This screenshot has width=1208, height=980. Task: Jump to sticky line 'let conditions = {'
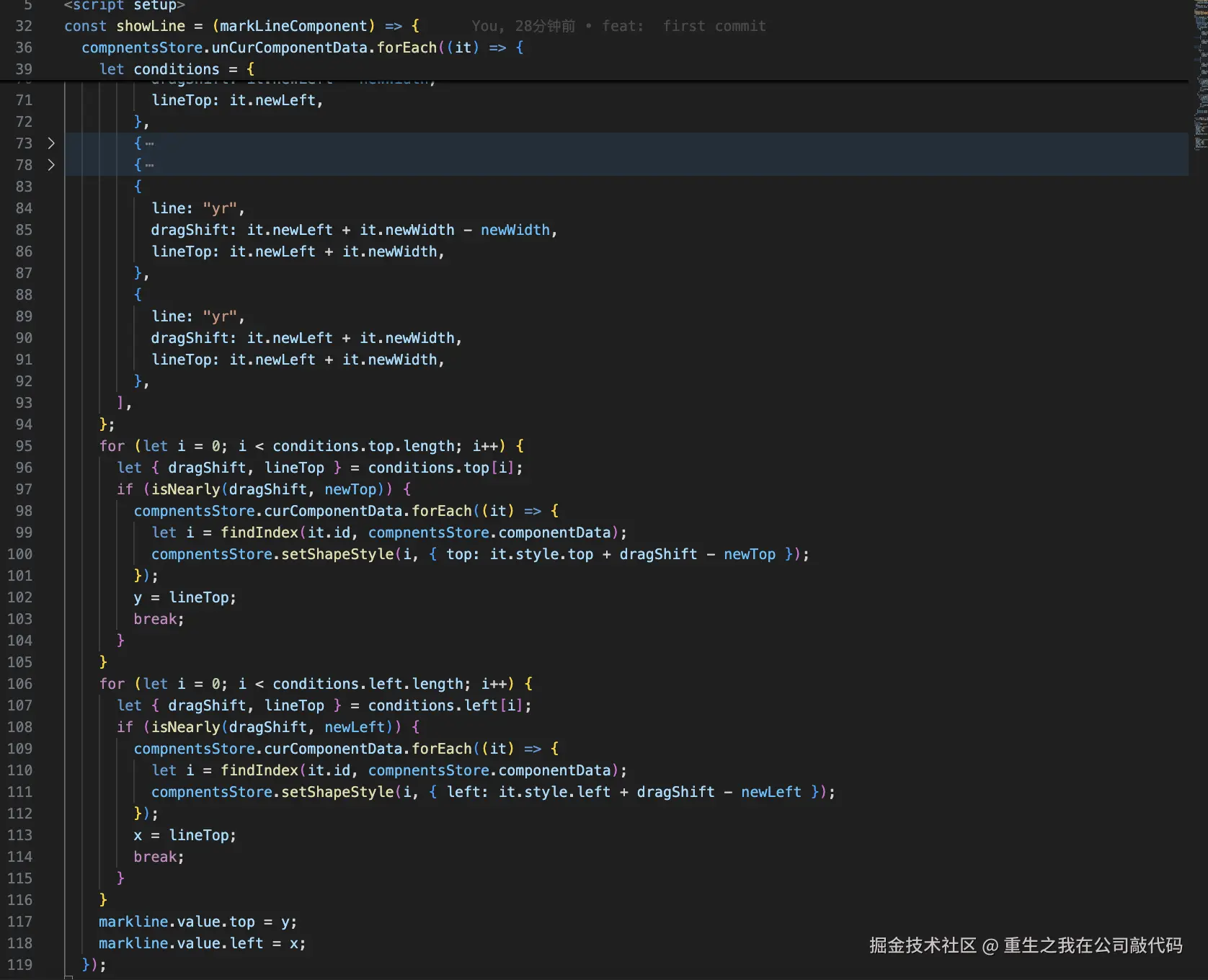click(177, 69)
